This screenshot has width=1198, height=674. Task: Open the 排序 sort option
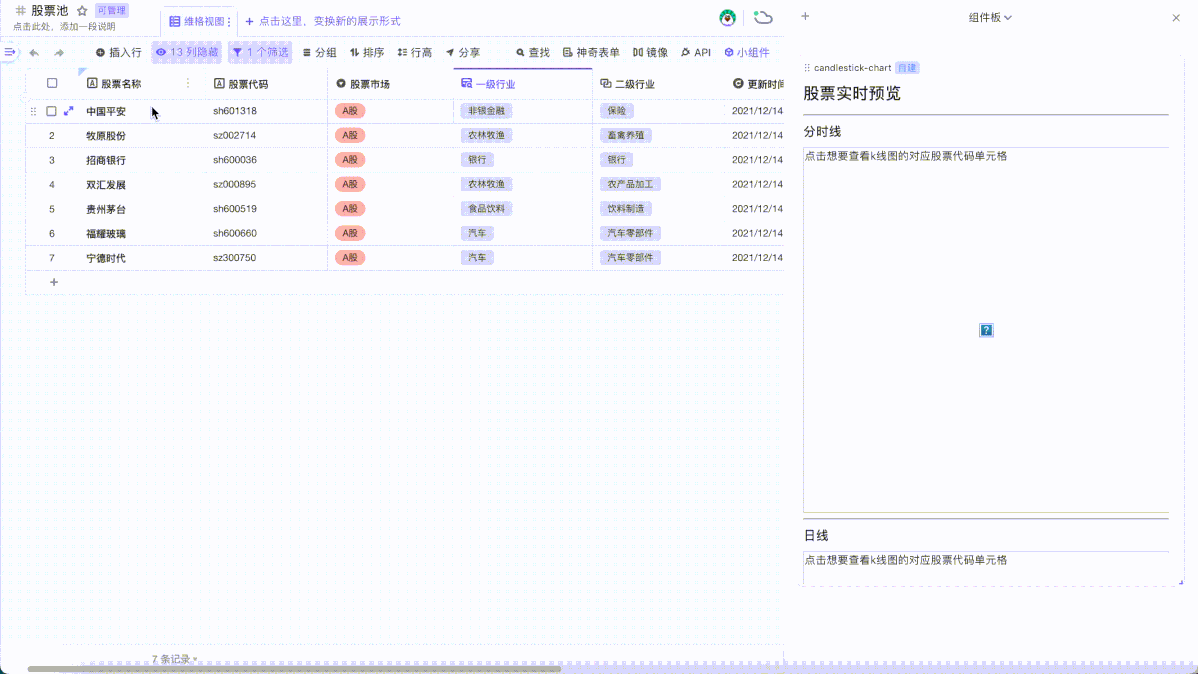tap(367, 53)
